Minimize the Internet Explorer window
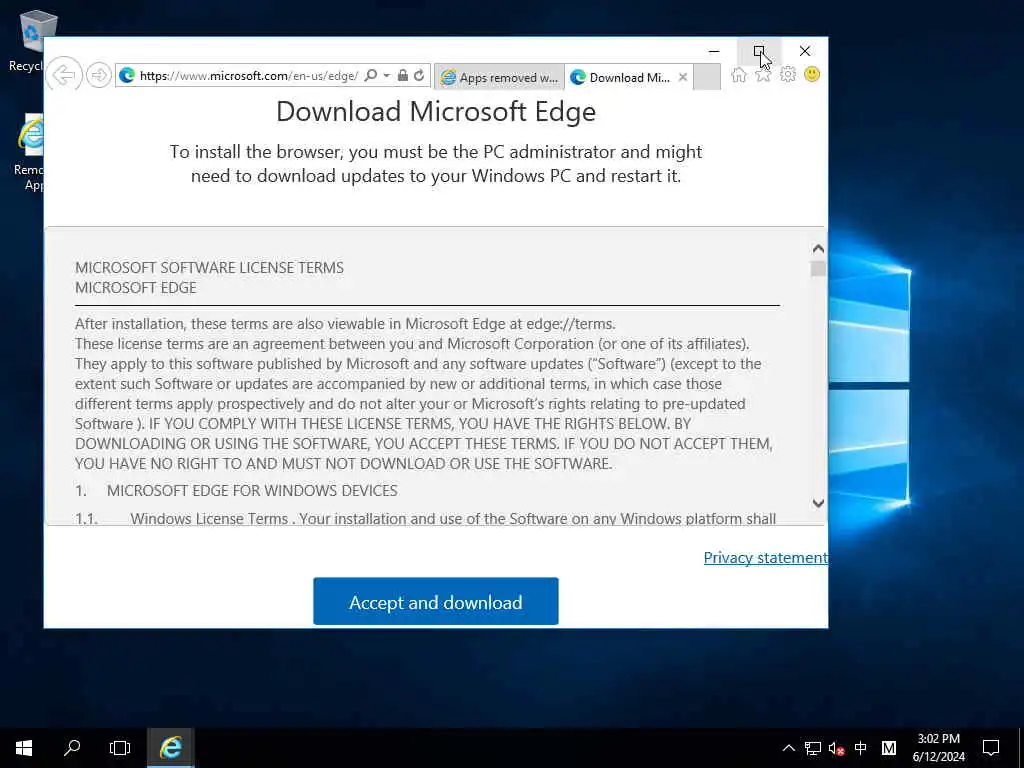Viewport: 1024px width, 768px height. 714,51
